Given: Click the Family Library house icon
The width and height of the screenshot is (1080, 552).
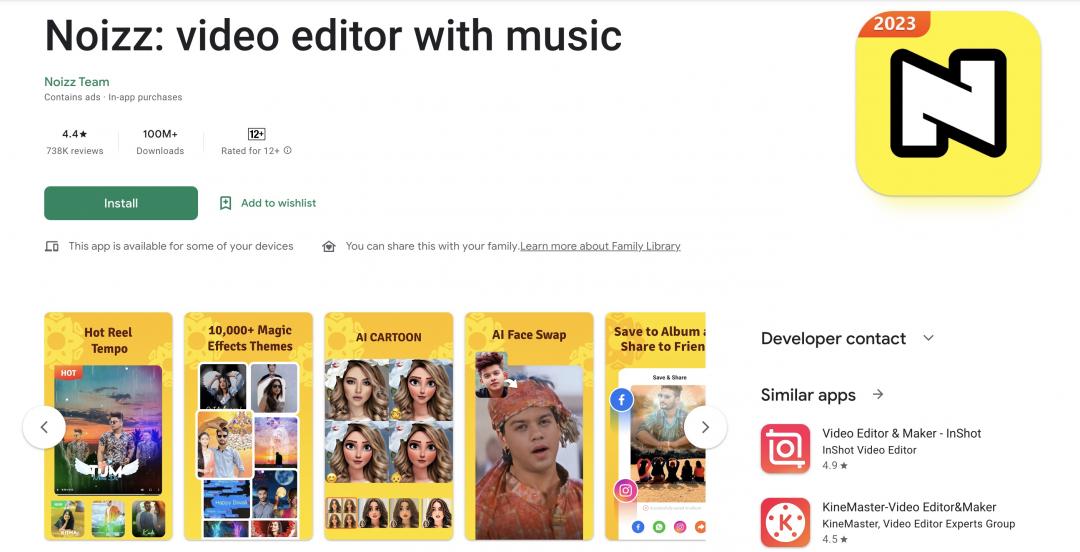Looking at the screenshot, I should coord(329,246).
